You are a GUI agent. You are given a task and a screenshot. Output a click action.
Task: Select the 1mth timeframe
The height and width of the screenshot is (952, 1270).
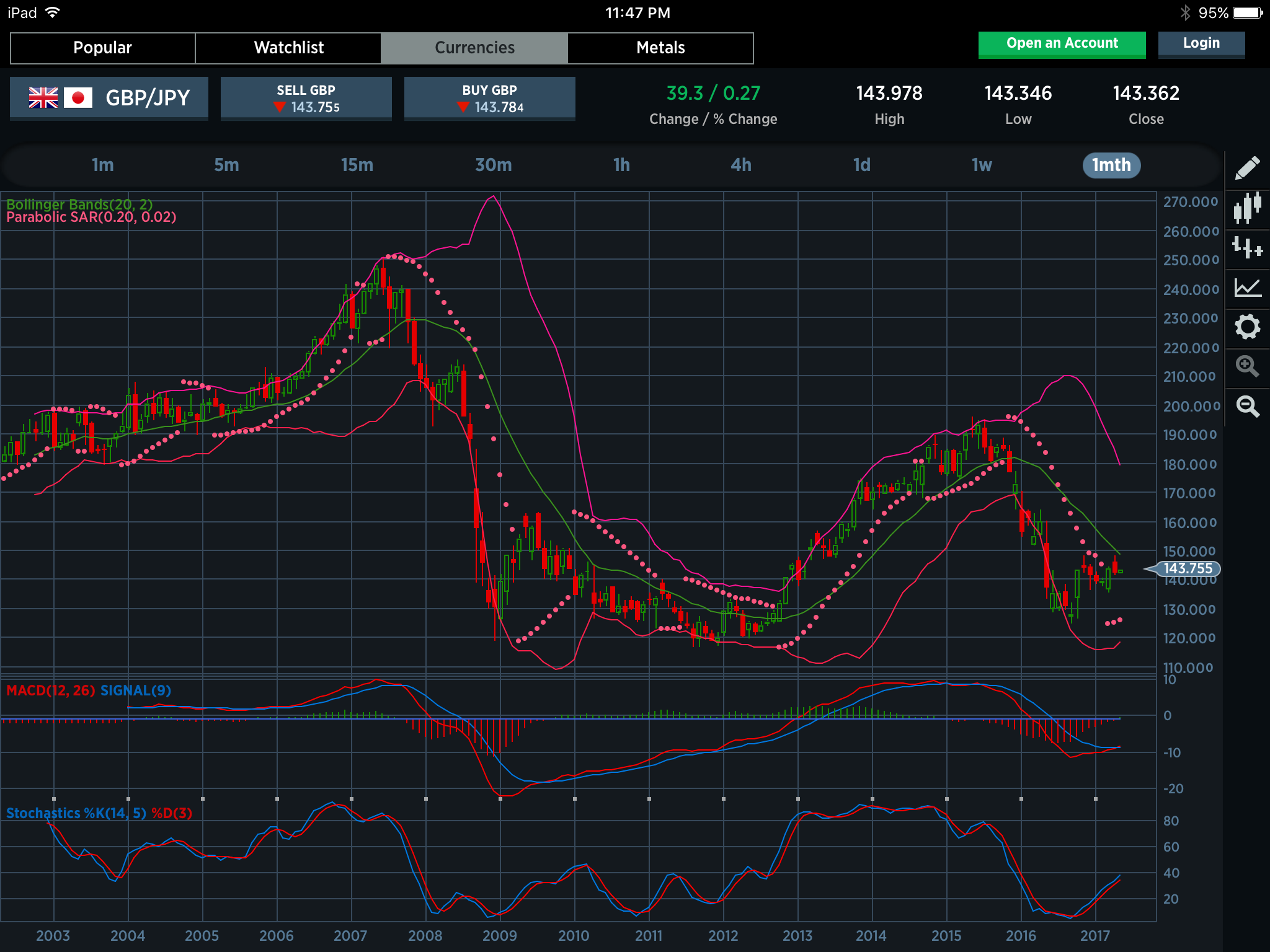click(x=1111, y=165)
